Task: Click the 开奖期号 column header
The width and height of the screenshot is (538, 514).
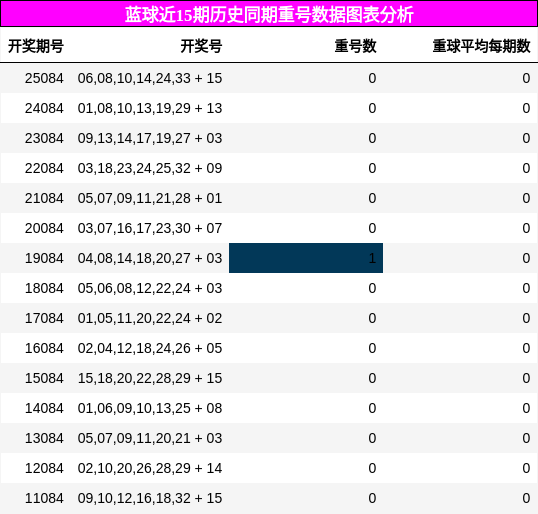Action: click(x=36, y=46)
